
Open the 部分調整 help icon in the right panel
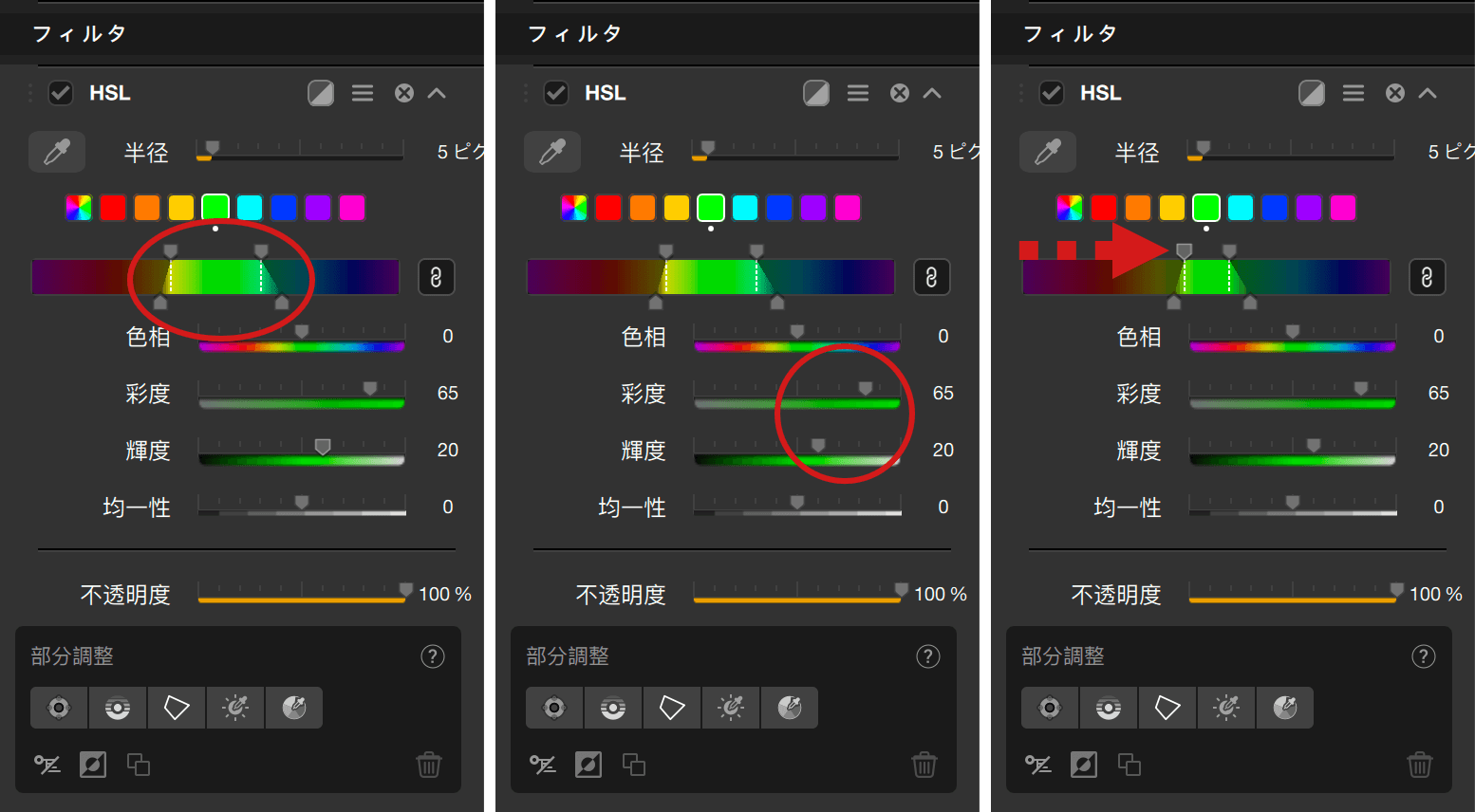pos(1424,656)
